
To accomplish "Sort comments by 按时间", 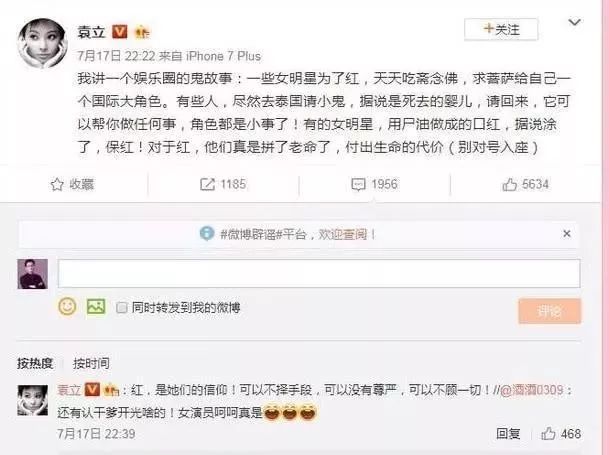I will click(x=91, y=363).
